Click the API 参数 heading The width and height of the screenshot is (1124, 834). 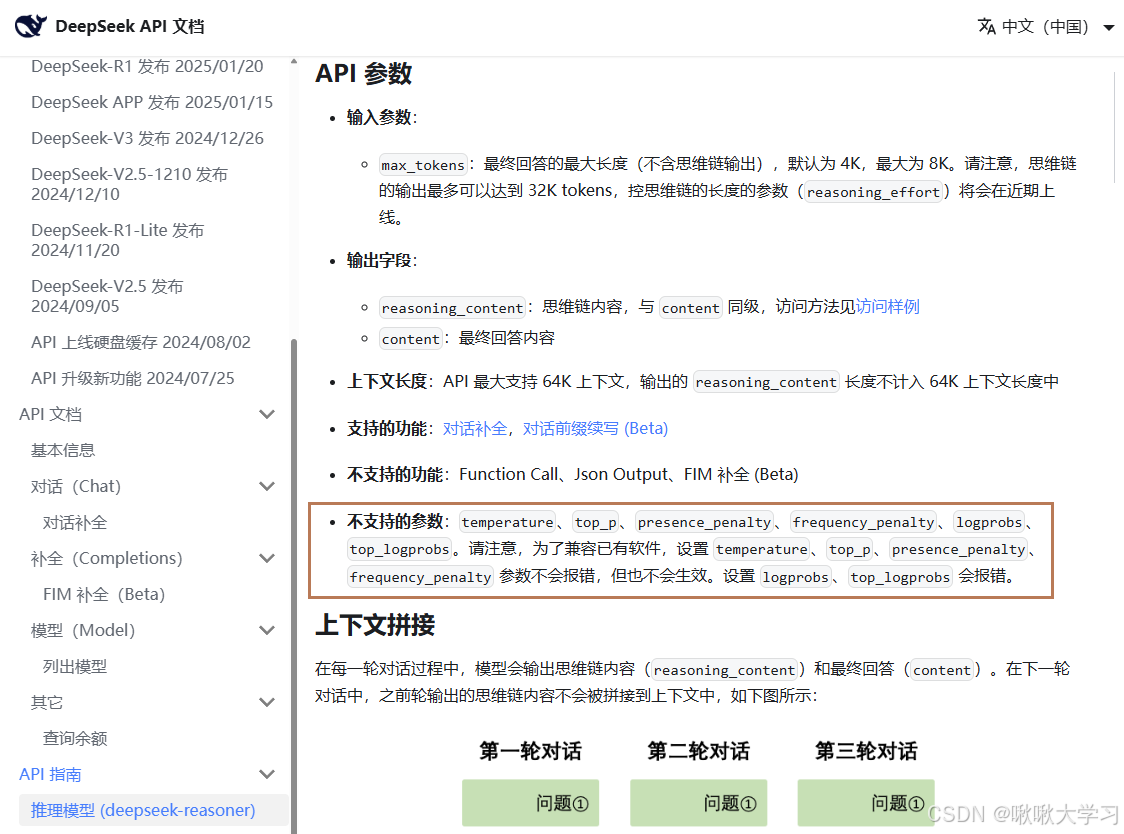click(x=363, y=74)
